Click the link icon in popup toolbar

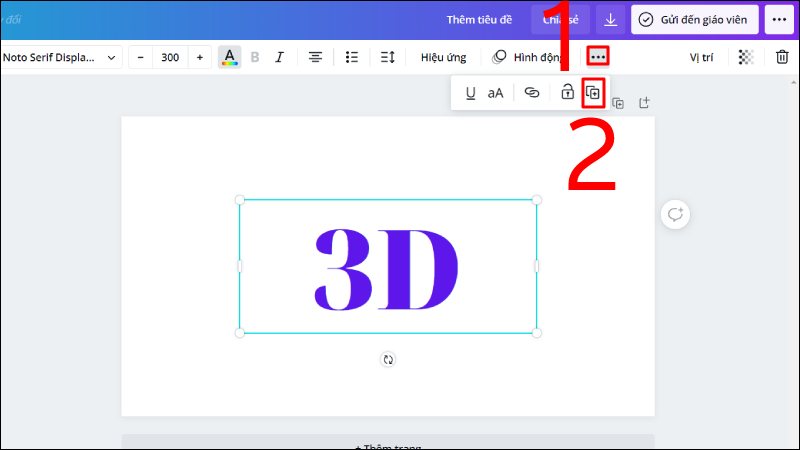532,93
